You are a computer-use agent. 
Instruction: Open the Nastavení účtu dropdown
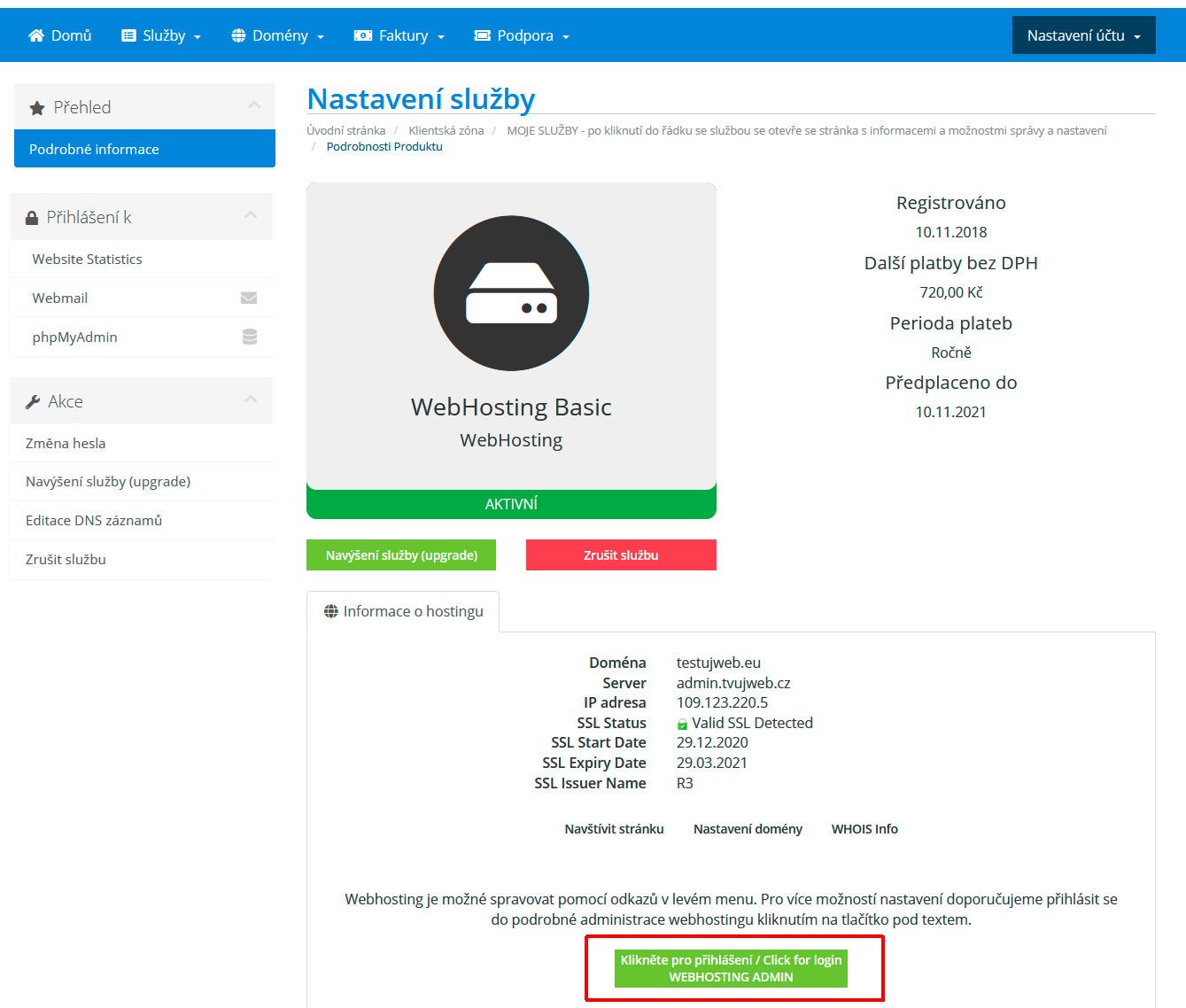click(1083, 35)
